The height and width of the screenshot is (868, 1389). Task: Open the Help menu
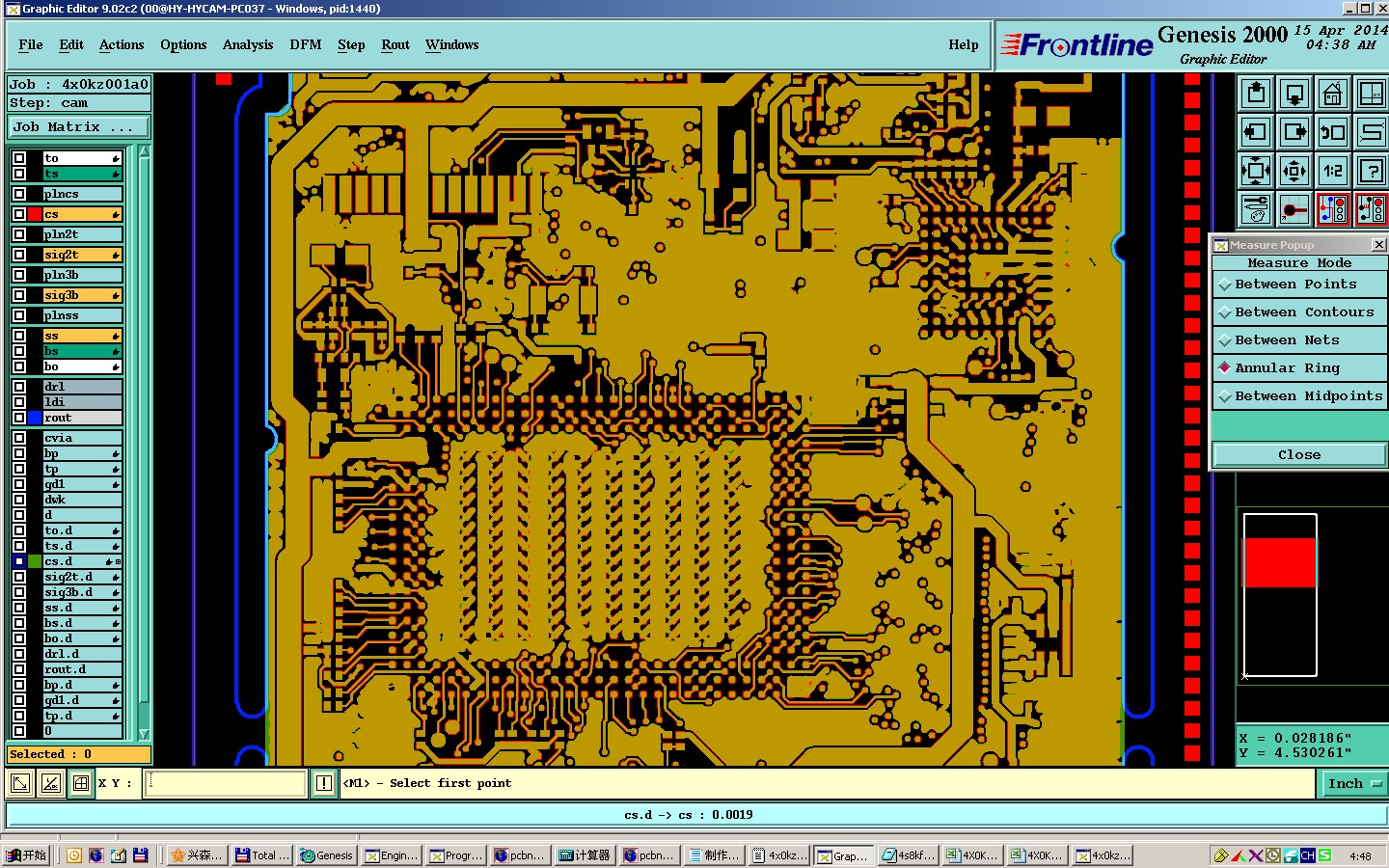(x=964, y=44)
